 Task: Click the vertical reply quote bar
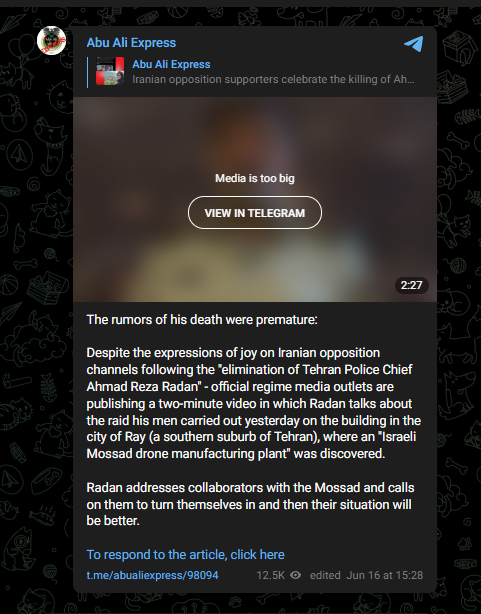tap(87, 72)
